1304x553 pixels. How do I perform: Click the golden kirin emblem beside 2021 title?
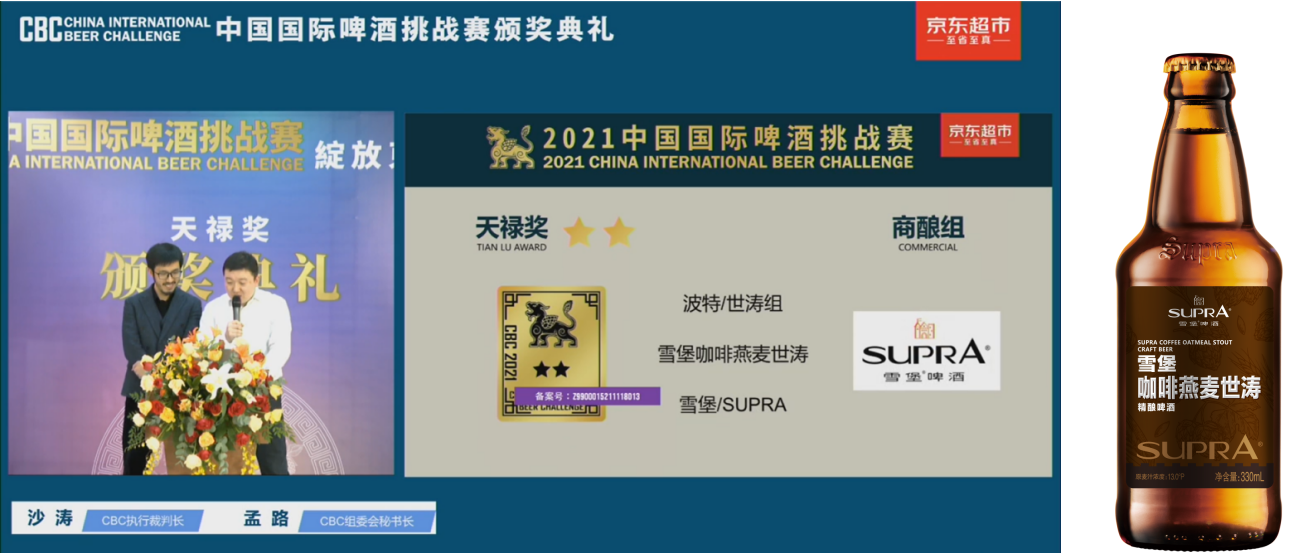click(510, 147)
